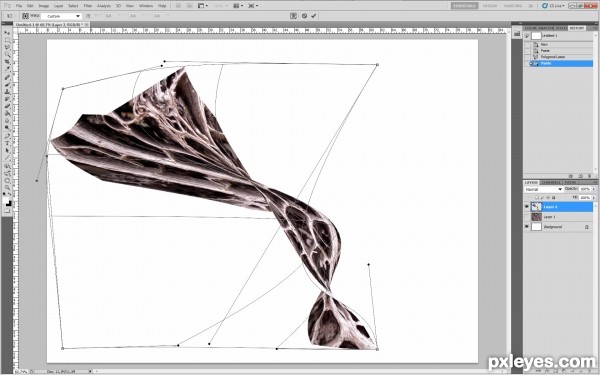Select the Eraser tool
Screen dimensions: 600x375
point(8,106)
